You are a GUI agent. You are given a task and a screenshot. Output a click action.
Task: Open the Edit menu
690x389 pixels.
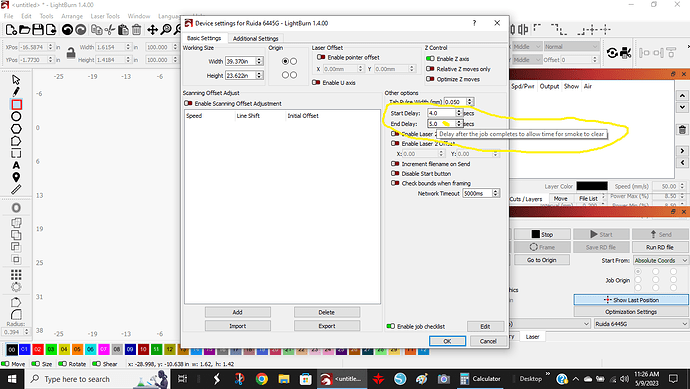pyautogui.click(x=26, y=16)
